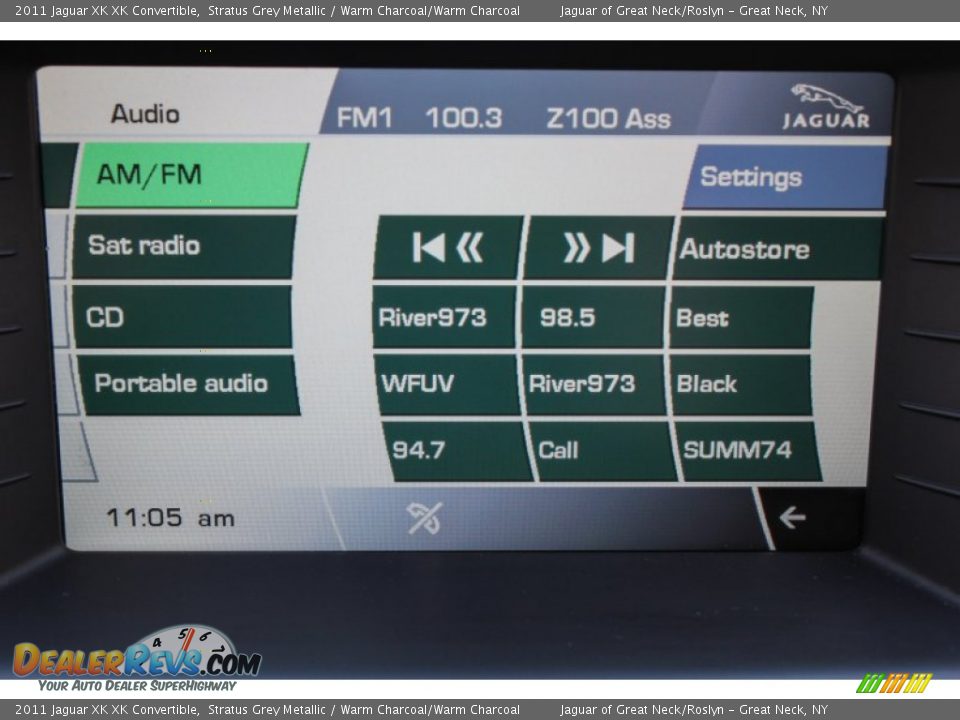This screenshot has height=720, width=960.
Task: Choose the CD audio source
Action: (x=182, y=317)
